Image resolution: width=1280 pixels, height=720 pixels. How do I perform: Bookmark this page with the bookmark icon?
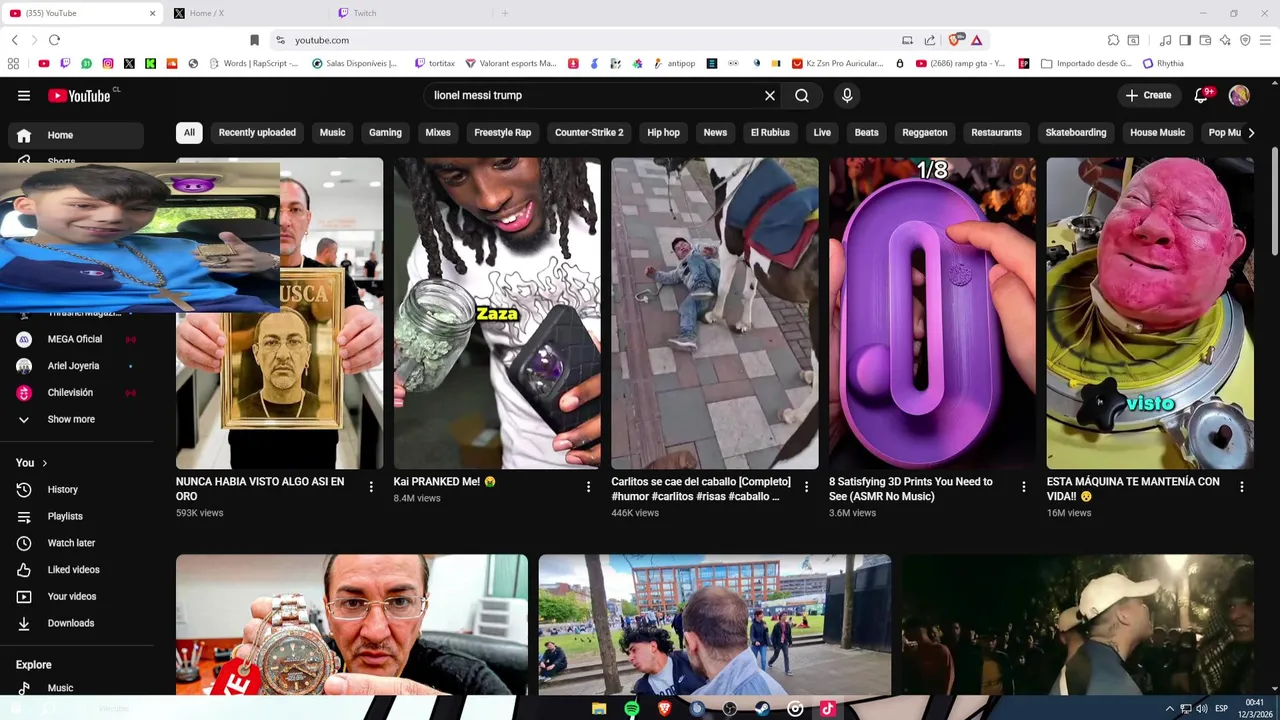(254, 40)
